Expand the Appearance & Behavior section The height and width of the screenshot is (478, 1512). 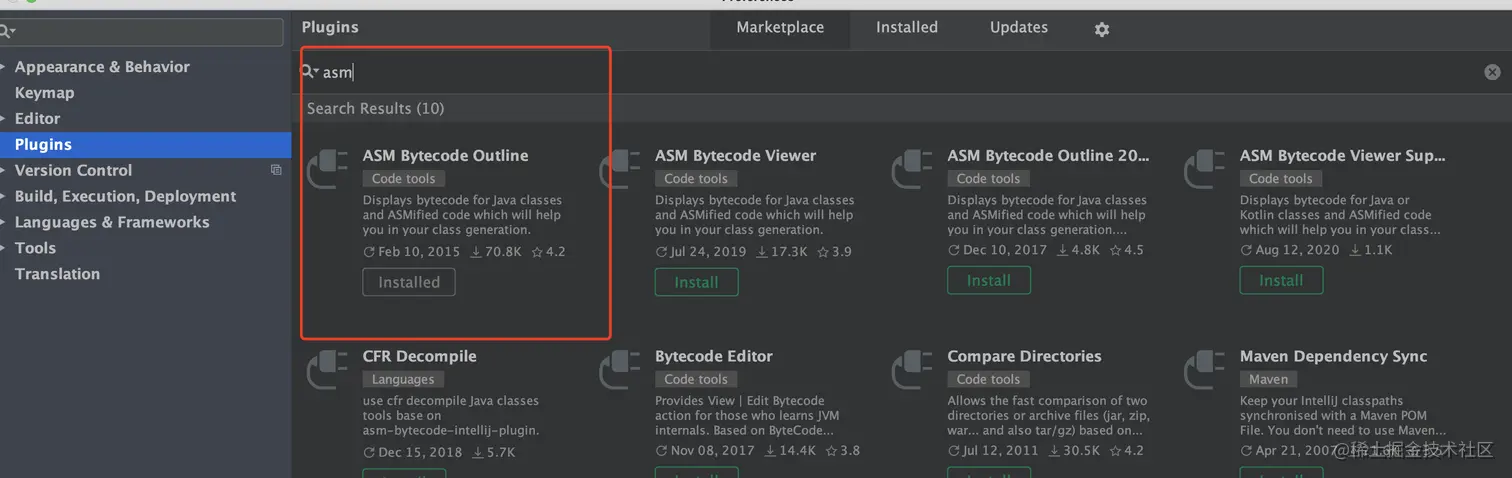(5, 67)
